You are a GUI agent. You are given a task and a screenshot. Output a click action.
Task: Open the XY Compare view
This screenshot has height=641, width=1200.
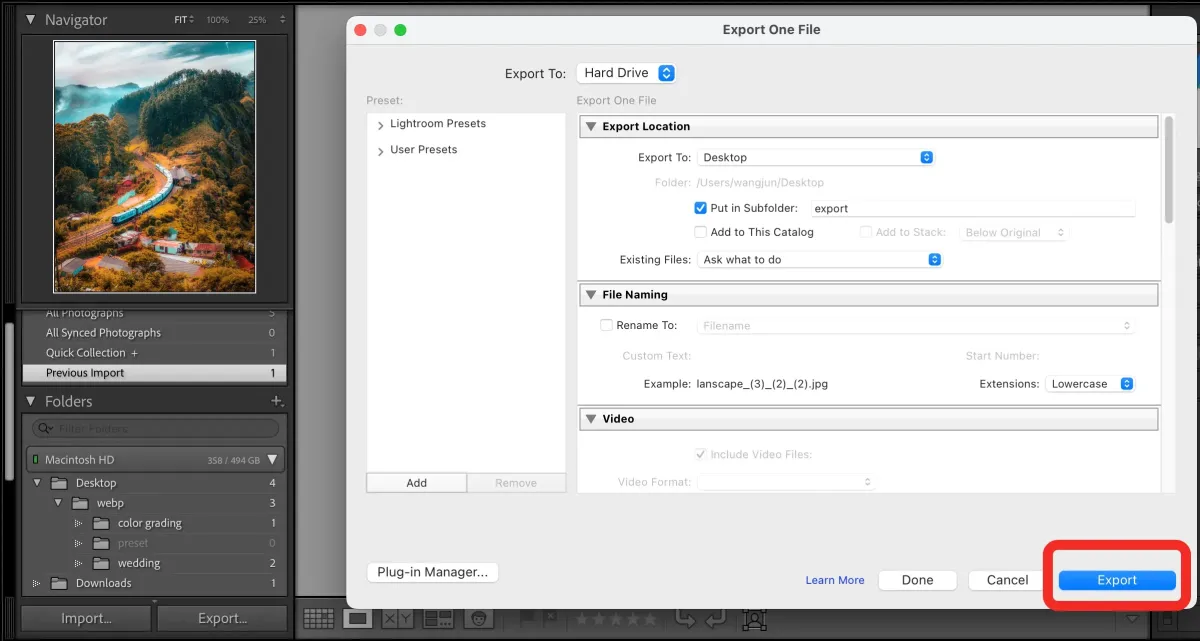(396, 619)
